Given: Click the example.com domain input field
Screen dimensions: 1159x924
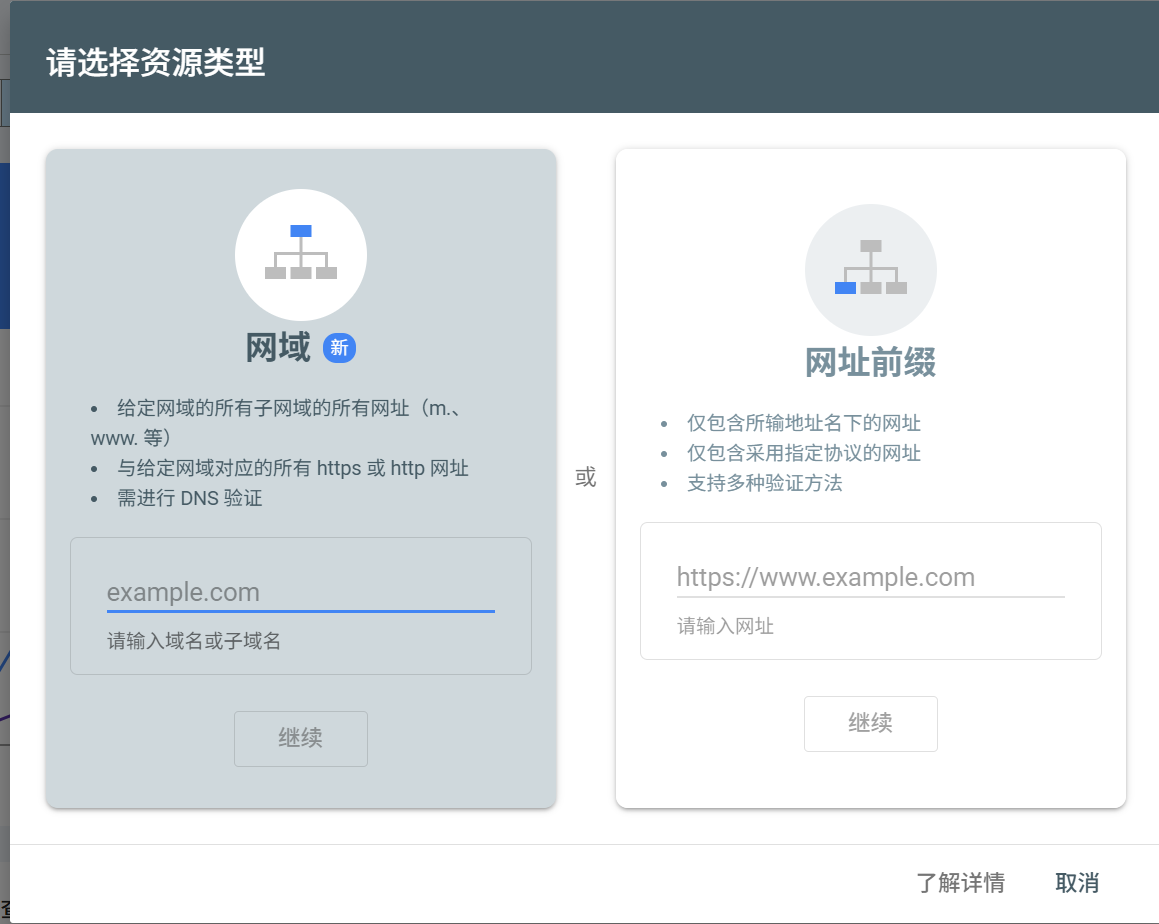Looking at the screenshot, I should point(300,592).
